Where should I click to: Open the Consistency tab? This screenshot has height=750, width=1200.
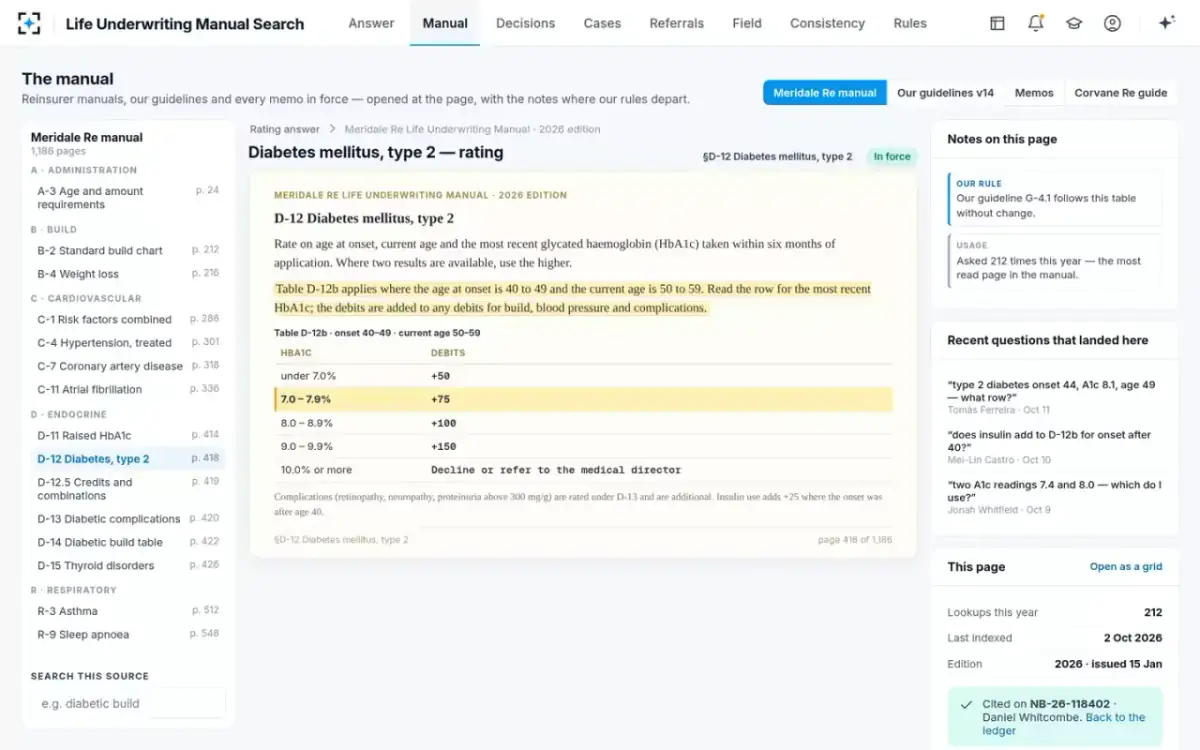(827, 23)
